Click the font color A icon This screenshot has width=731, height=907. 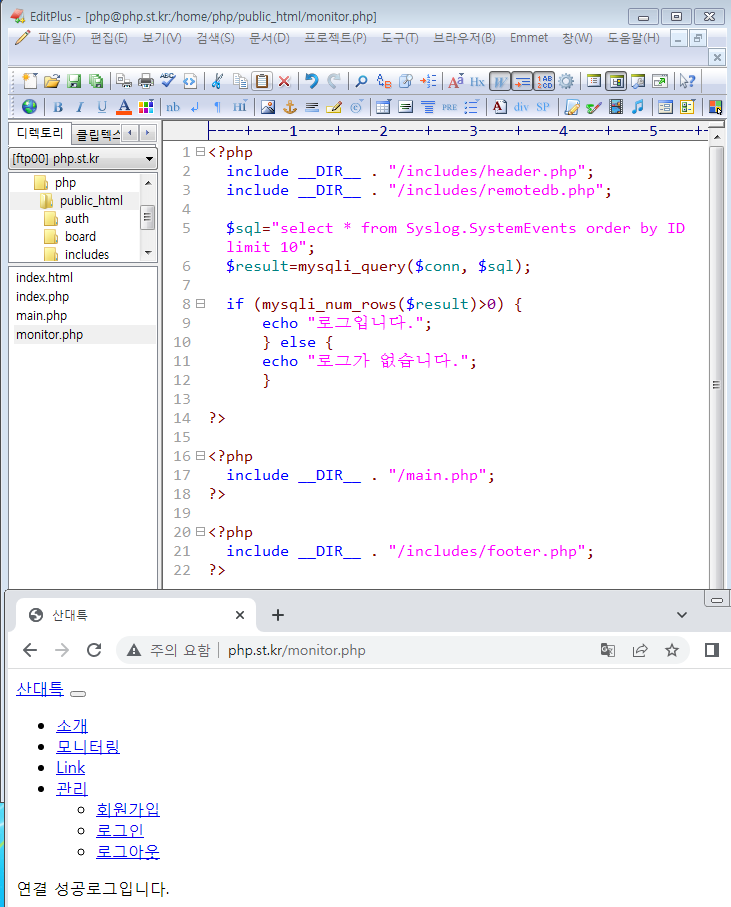[124, 106]
